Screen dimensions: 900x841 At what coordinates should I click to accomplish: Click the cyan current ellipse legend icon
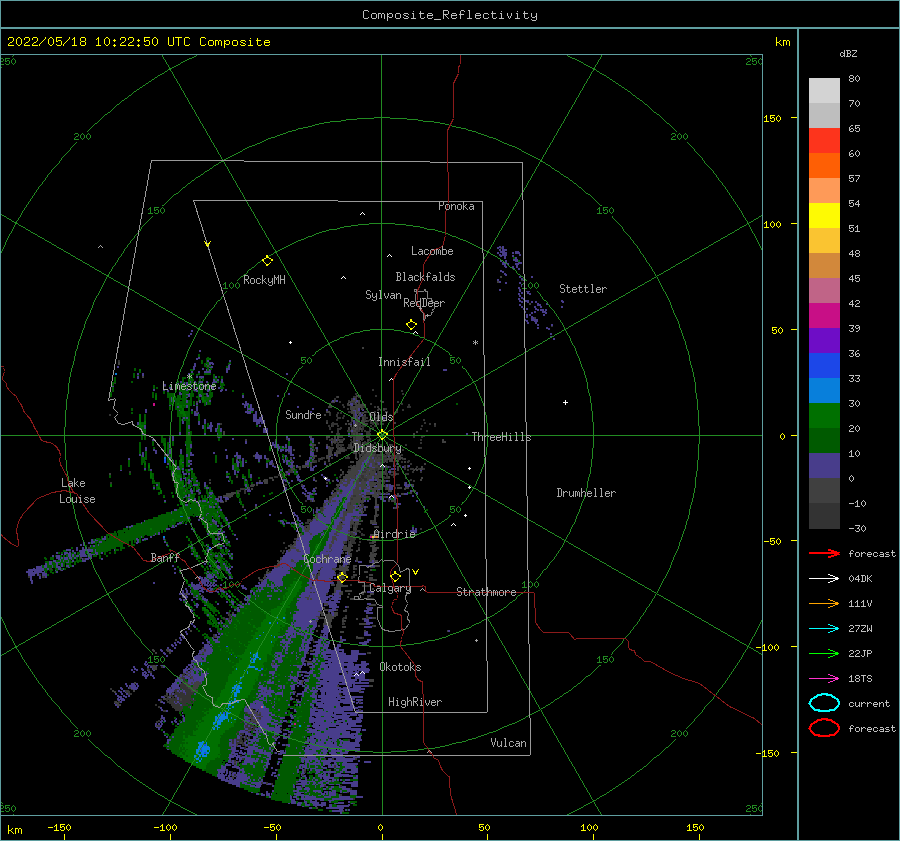pyautogui.click(x=824, y=703)
